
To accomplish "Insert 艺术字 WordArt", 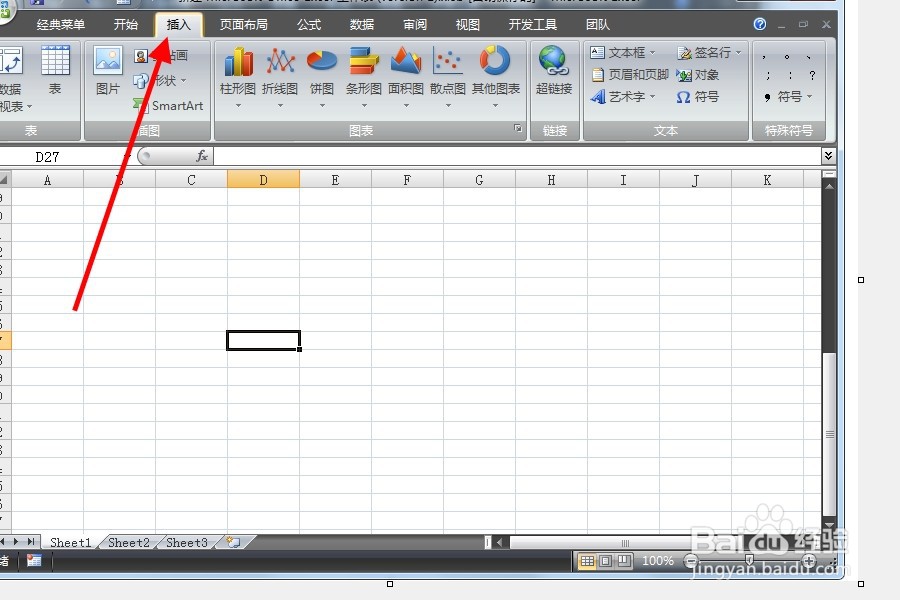I will click(623, 96).
